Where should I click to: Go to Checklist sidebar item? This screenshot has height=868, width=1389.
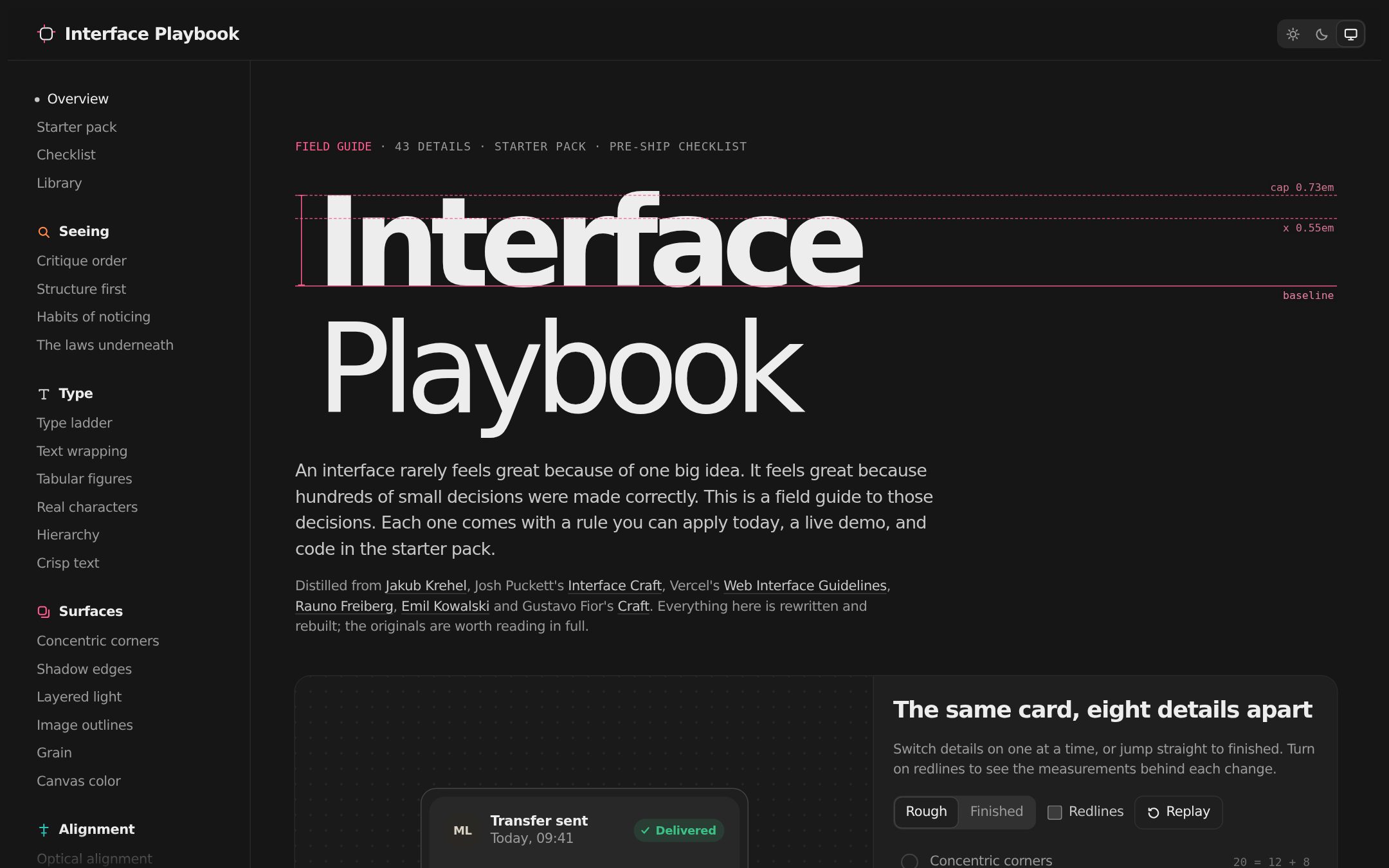66,155
